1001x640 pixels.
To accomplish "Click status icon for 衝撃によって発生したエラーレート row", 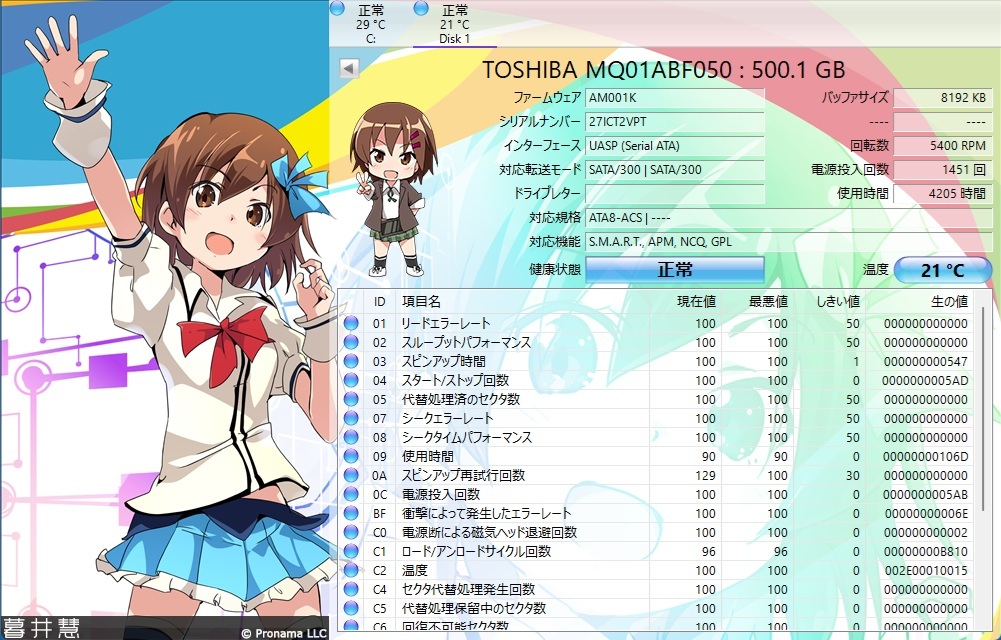I will coord(351,513).
